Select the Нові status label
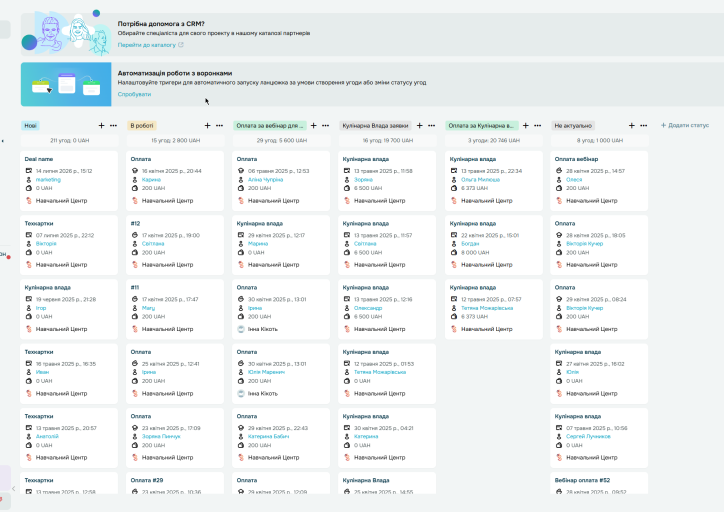This screenshot has height=512, width=724. (30, 126)
